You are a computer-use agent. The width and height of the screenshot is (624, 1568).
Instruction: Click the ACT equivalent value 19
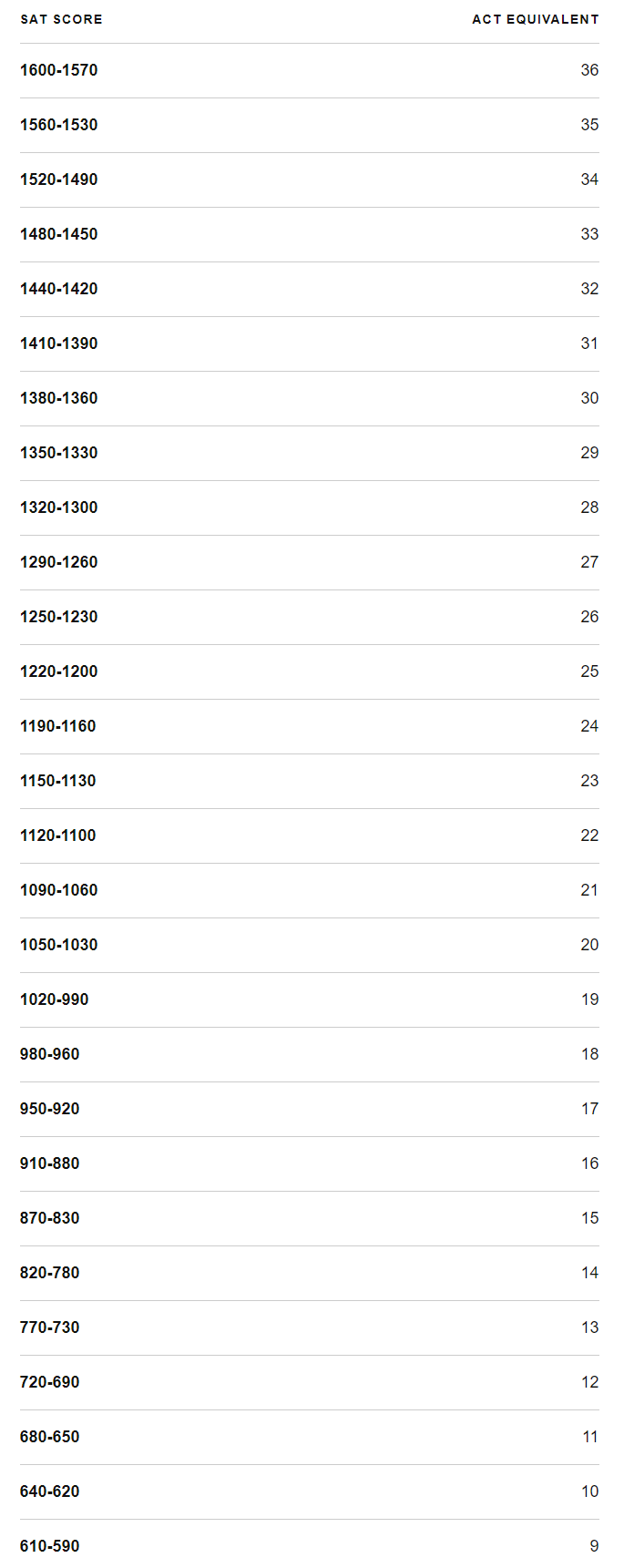pos(589,999)
